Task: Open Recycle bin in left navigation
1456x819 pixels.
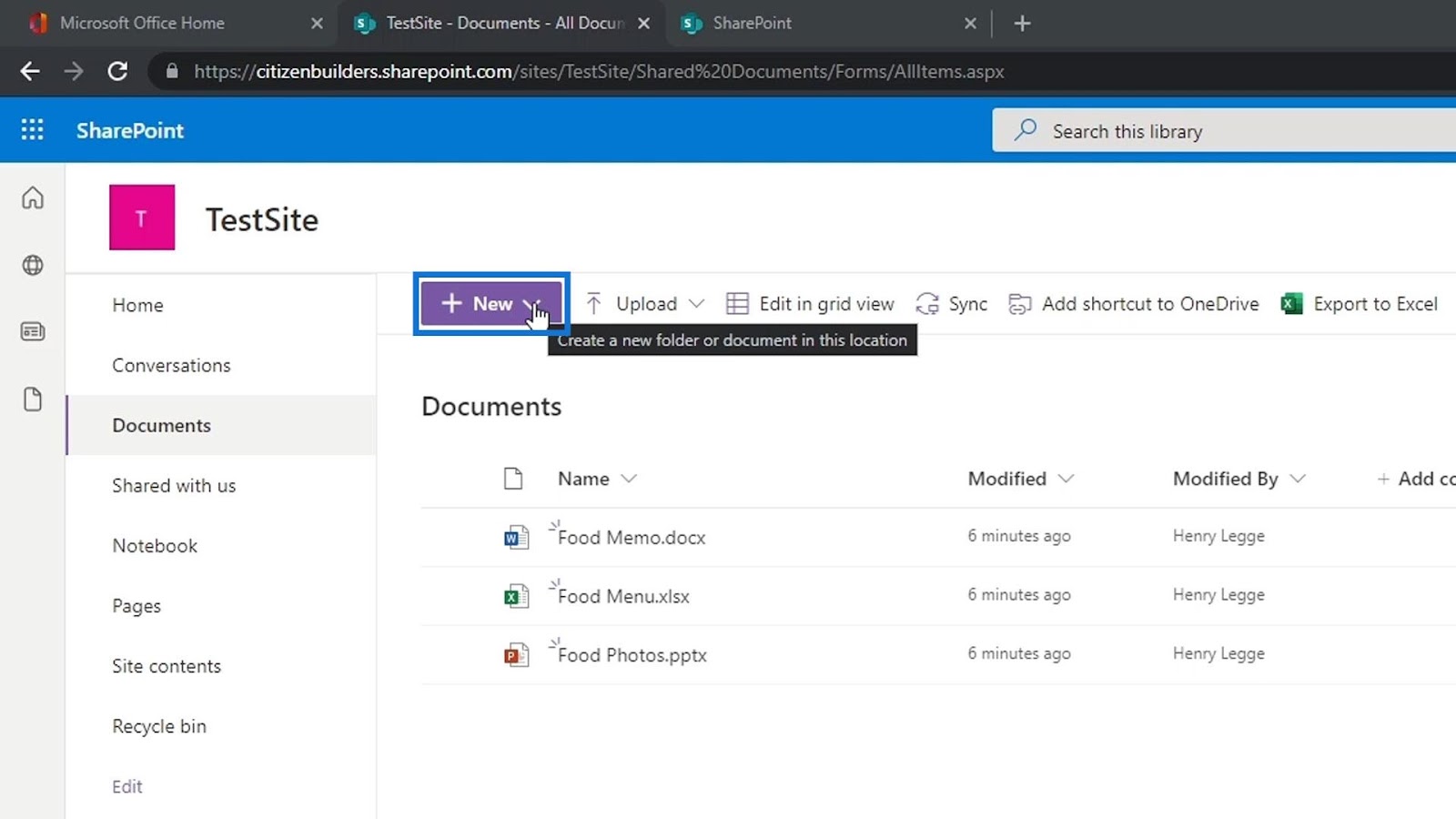Action: click(159, 726)
